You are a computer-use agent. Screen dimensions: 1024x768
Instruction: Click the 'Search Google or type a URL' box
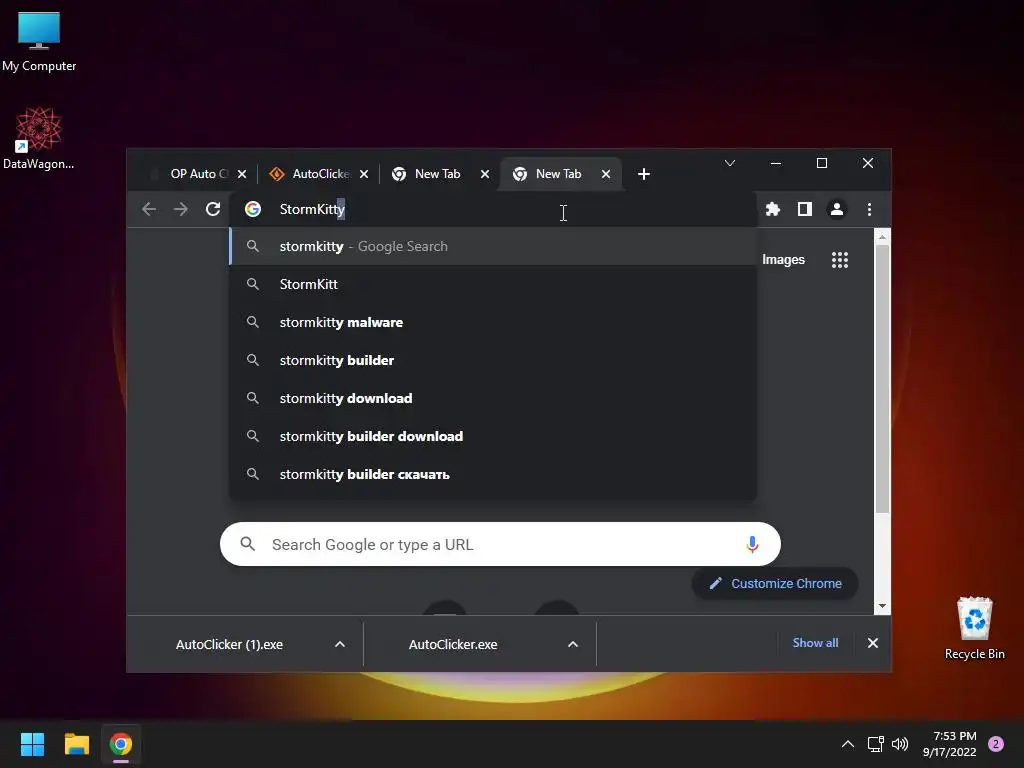tap(500, 544)
